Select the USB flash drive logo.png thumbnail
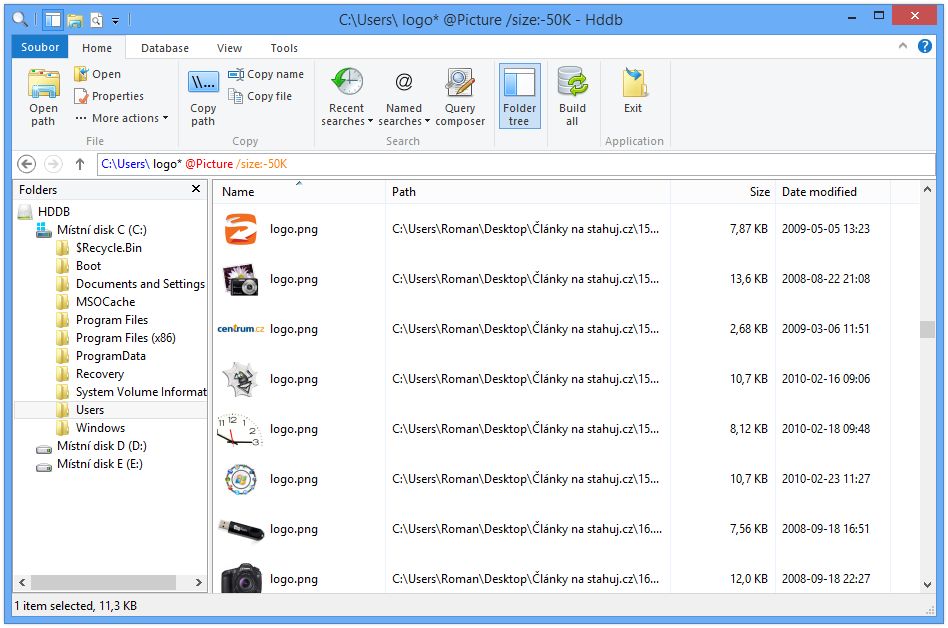The height and width of the screenshot is (628, 948). [x=241, y=529]
